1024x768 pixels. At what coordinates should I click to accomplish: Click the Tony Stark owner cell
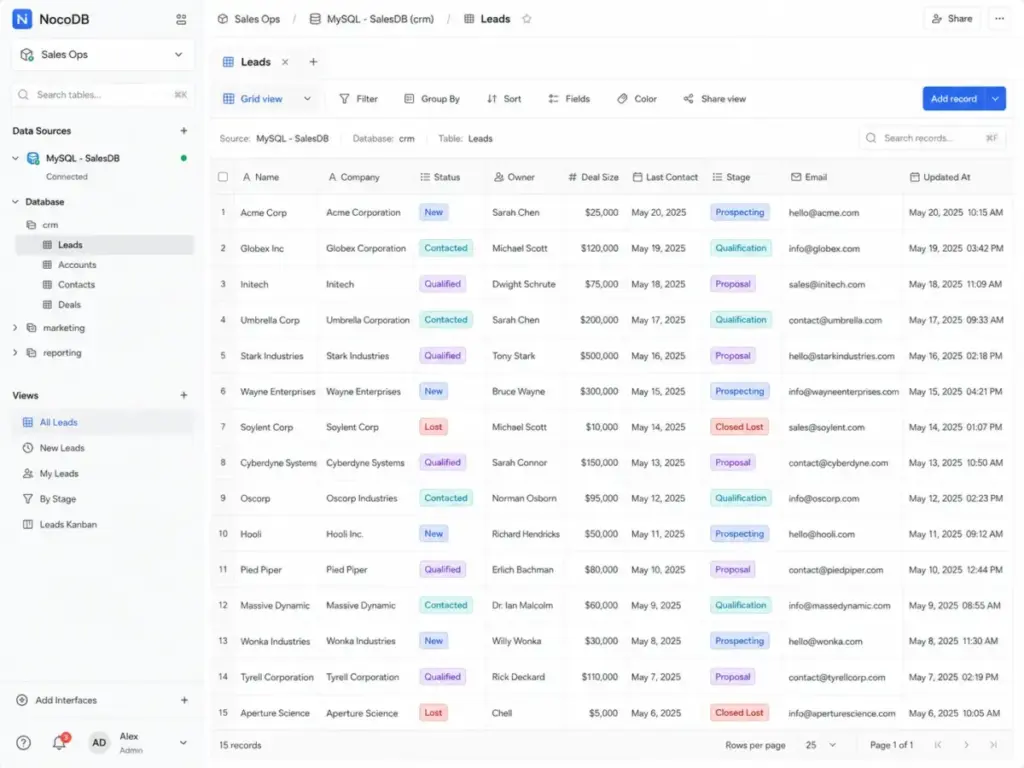coord(513,356)
